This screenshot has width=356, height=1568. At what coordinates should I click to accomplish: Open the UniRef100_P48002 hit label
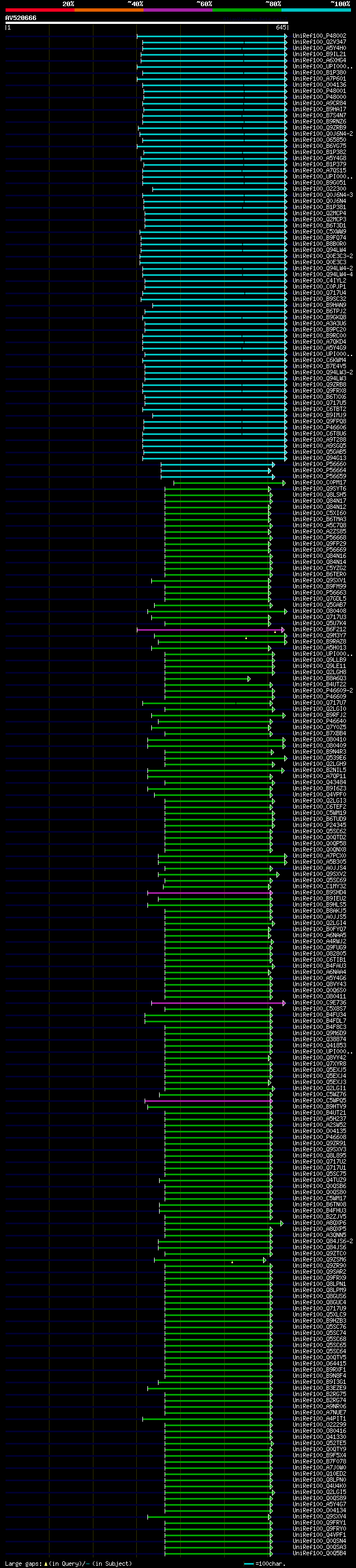[319, 36]
